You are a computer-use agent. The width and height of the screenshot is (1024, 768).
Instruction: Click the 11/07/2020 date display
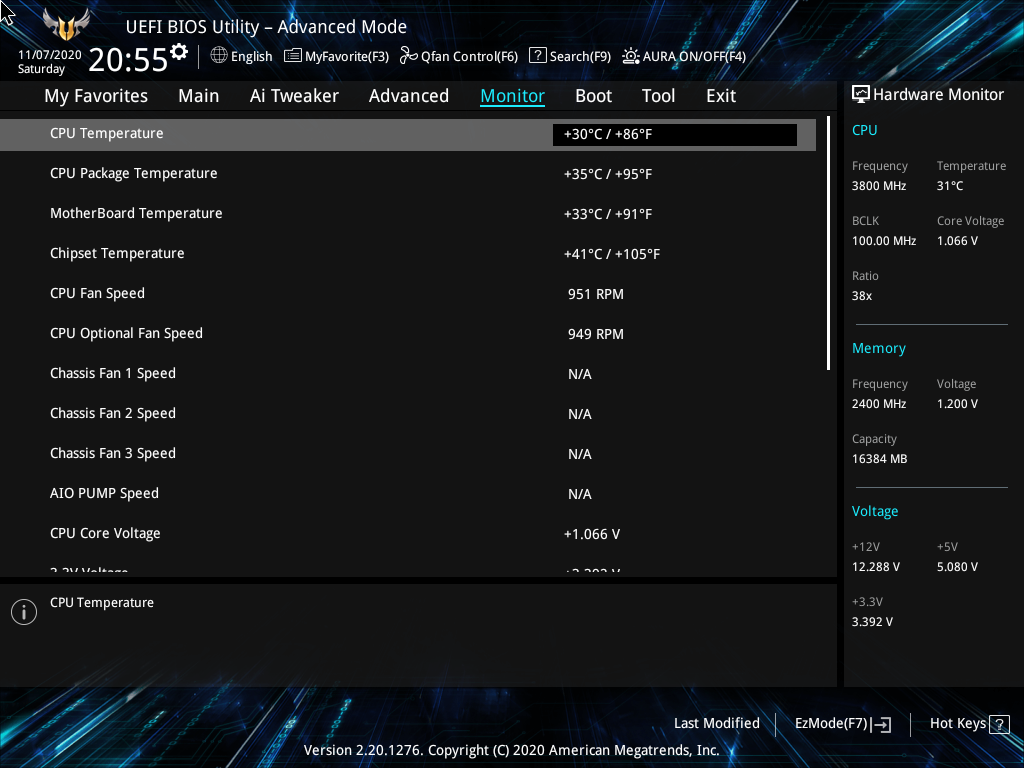click(x=50, y=55)
